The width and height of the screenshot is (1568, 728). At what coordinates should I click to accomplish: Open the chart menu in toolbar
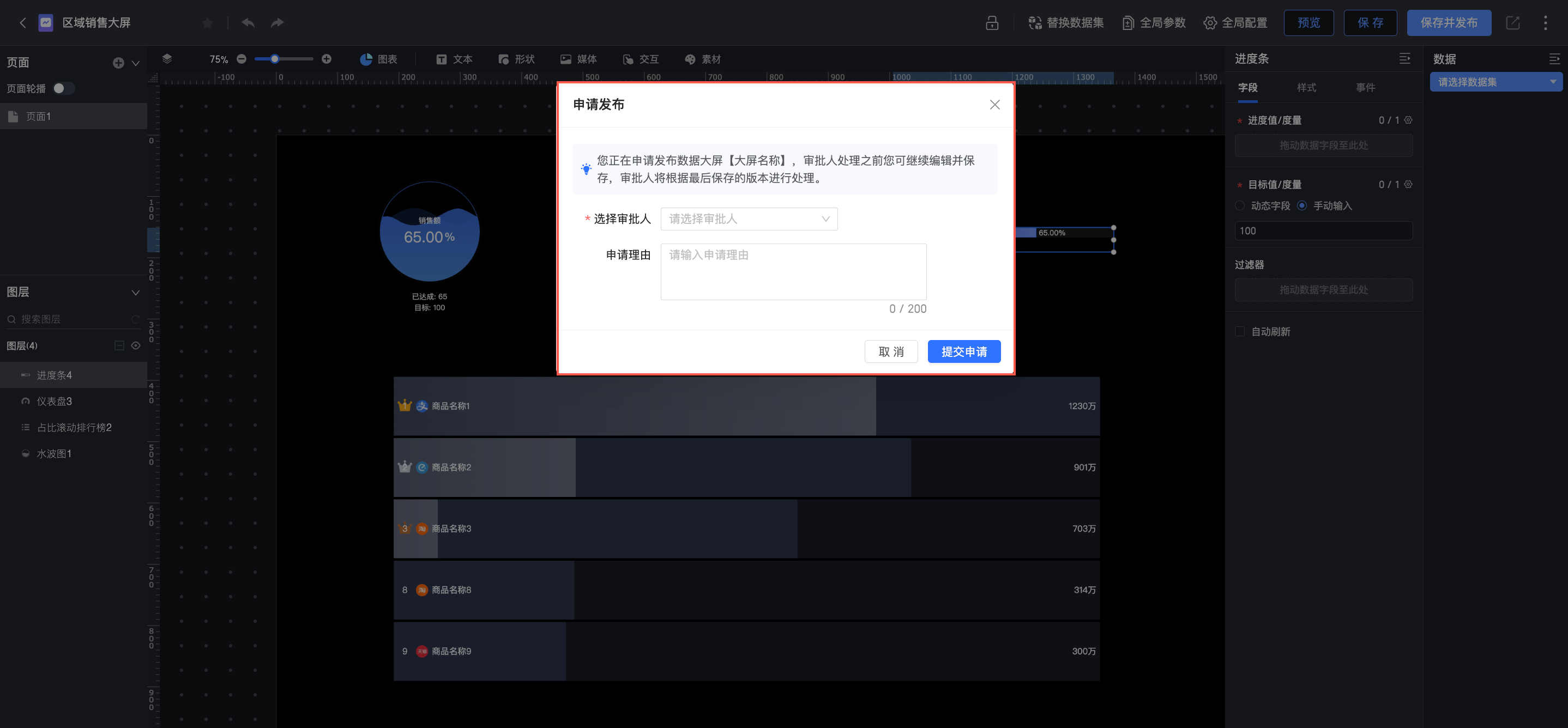[x=378, y=59]
